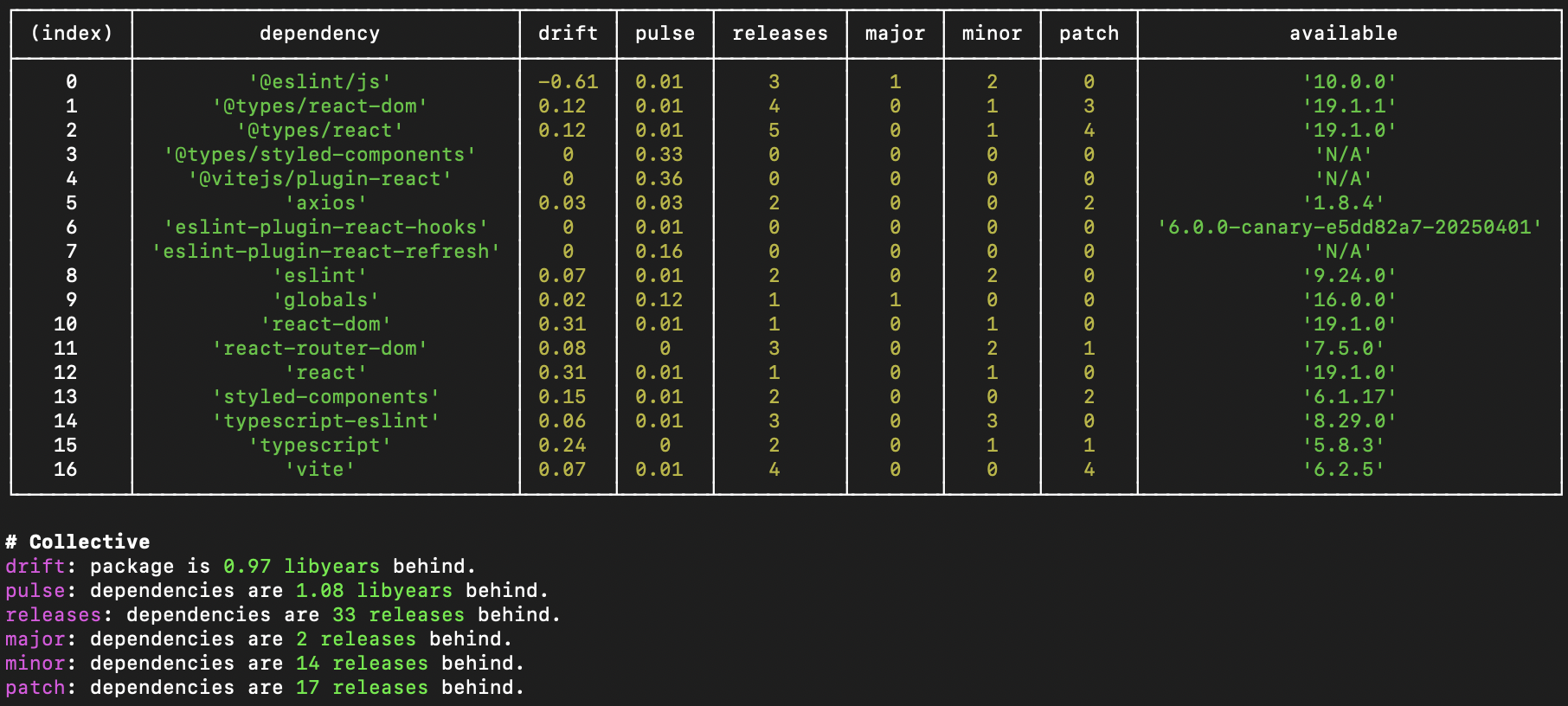1568x706 pixels.
Task: Click '2 releases' in major summary
Action: [x=356, y=639]
